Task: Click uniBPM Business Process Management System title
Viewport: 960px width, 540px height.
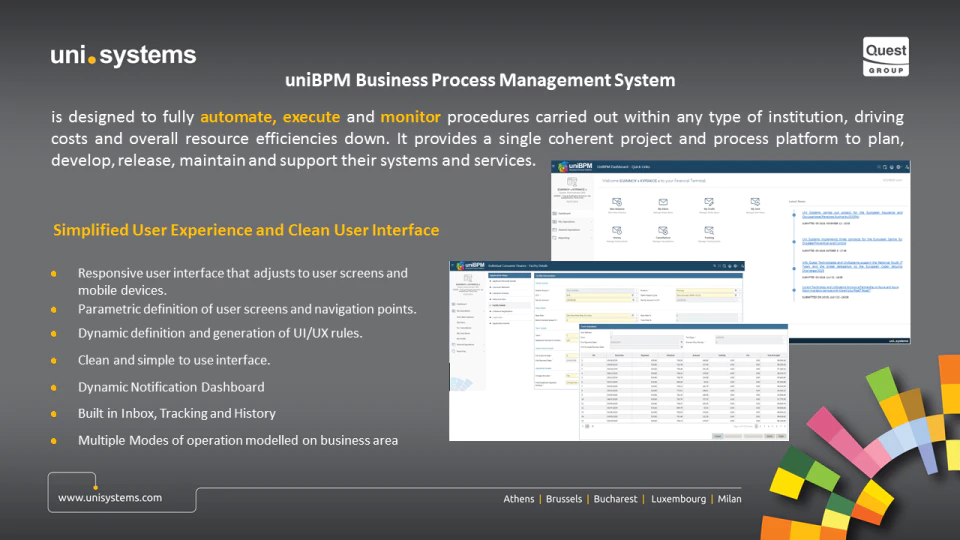Action: click(x=480, y=80)
